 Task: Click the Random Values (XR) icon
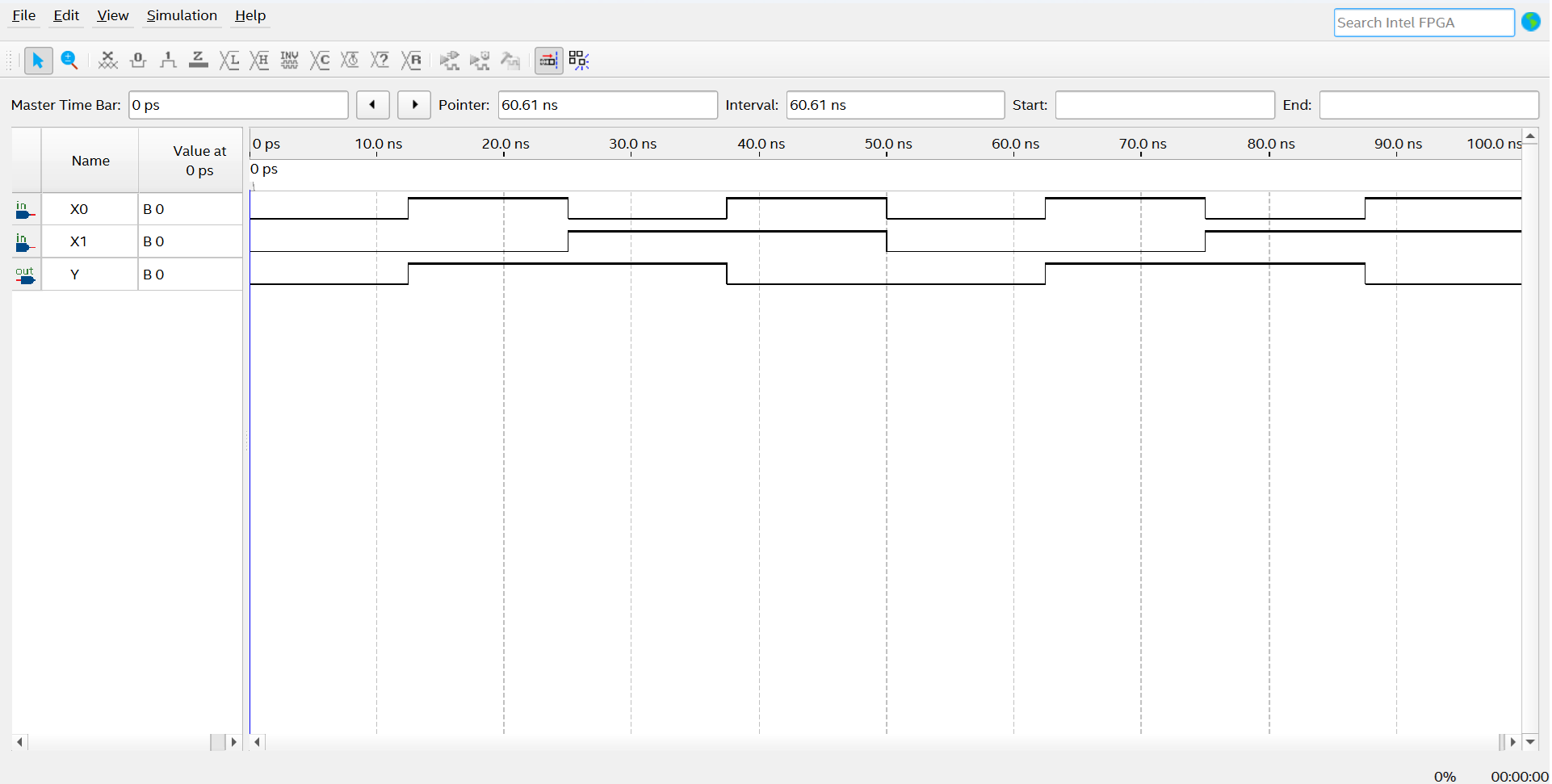[411, 61]
